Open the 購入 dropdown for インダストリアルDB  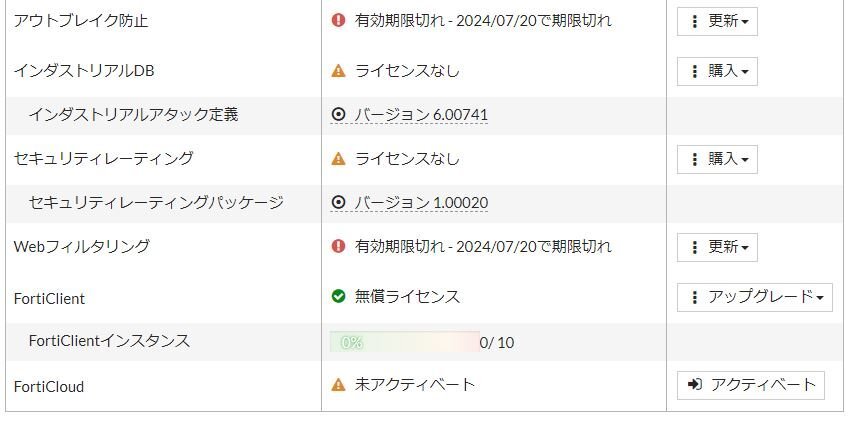tap(717, 71)
